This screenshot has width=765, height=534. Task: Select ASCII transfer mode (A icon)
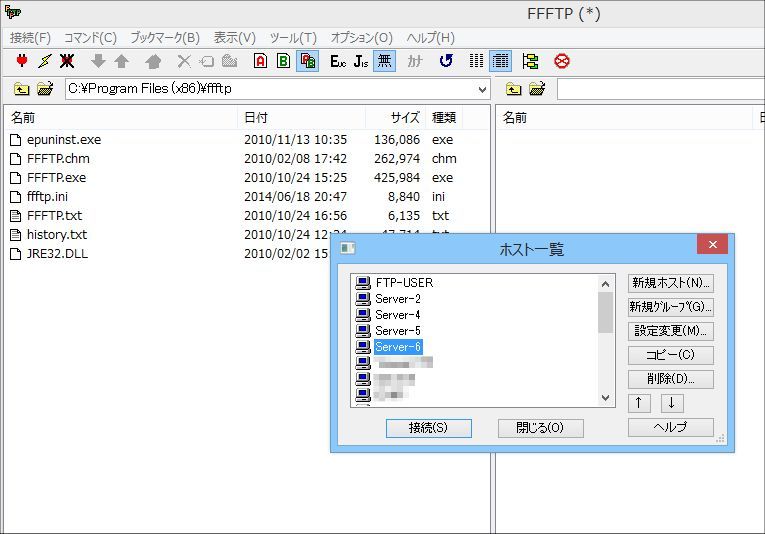[x=261, y=61]
